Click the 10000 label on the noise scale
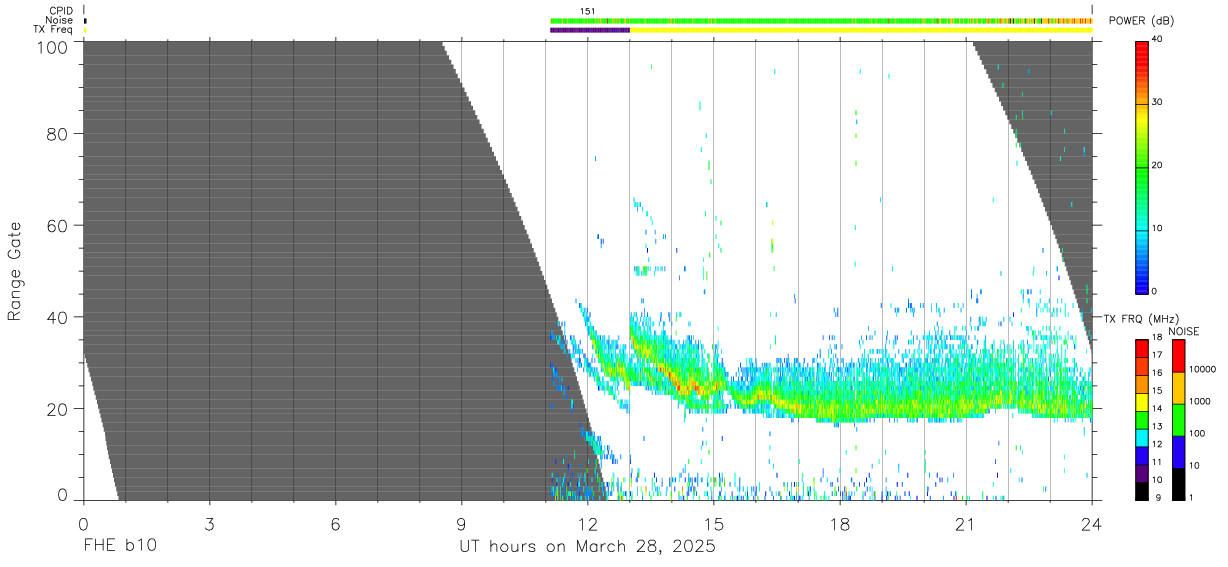Viewport: 1228px width, 567px height. pos(1204,369)
